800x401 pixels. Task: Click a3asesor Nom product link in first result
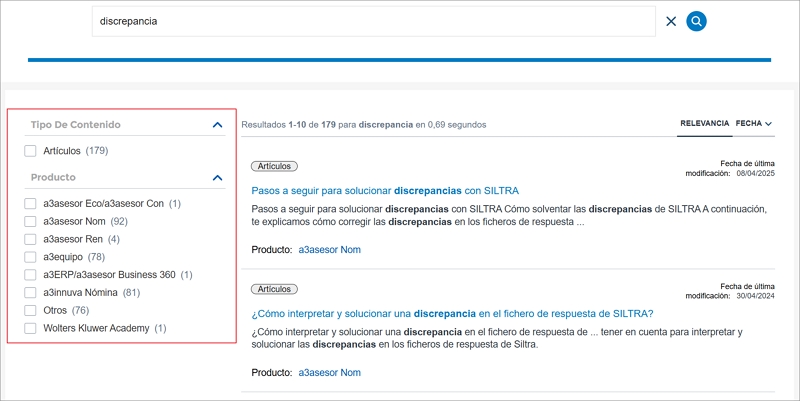[x=330, y=249]
